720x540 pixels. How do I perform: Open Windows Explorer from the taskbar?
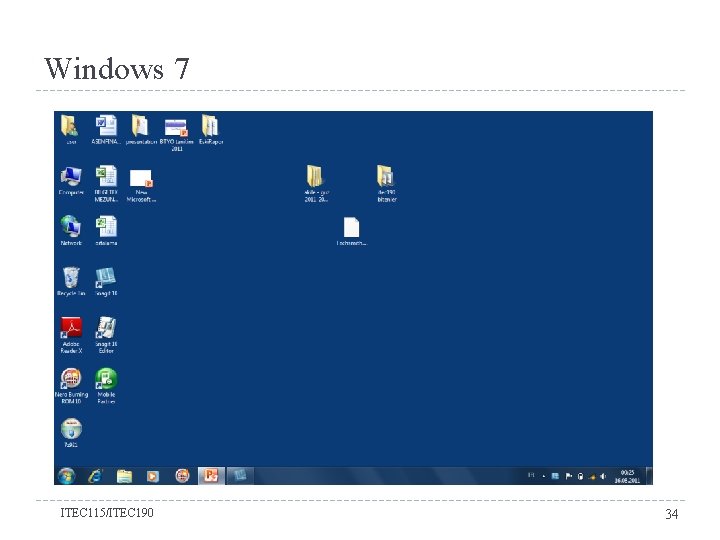124,476
